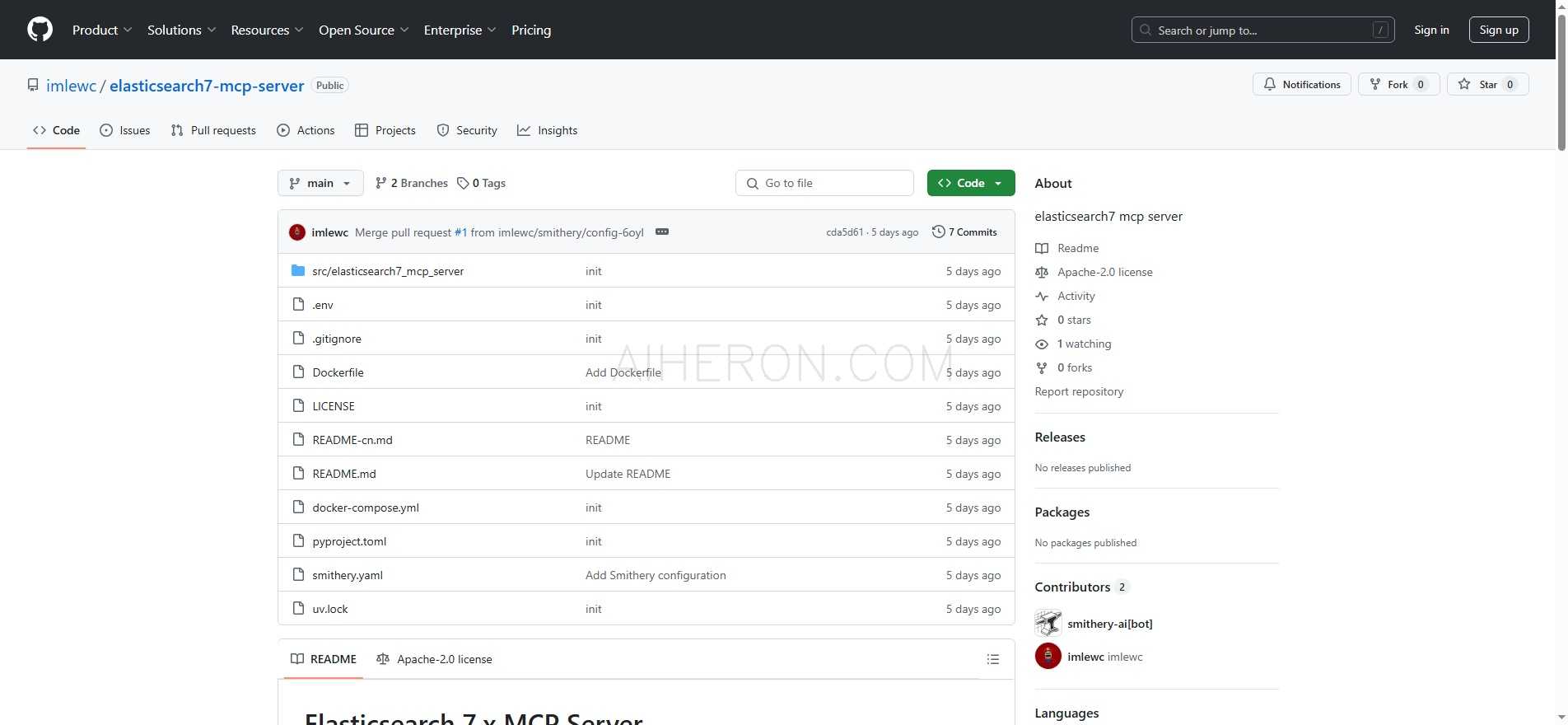The image size is (1568, 725).
Task: Click the Search or jump to field
Action: [1262, 30]
